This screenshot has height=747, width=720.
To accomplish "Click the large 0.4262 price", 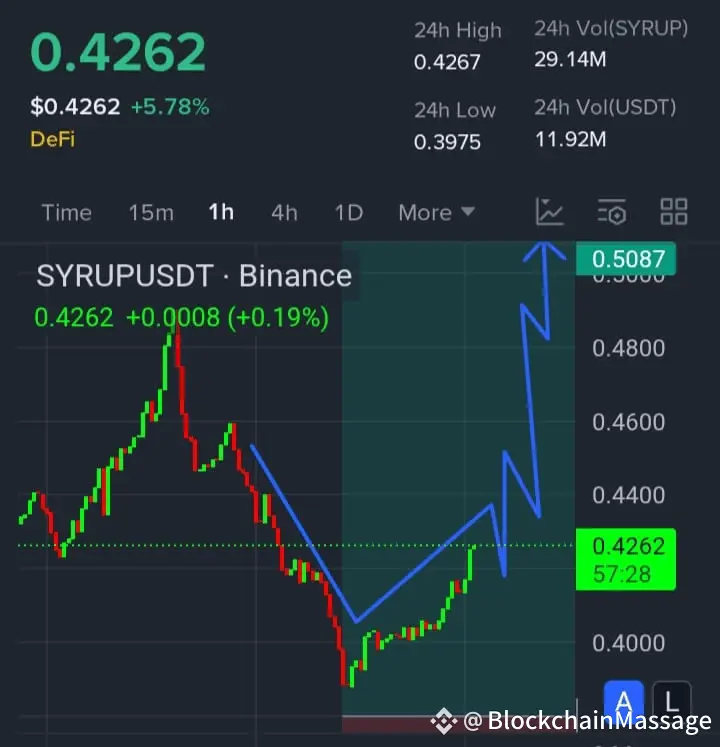I will click(118, 52).
